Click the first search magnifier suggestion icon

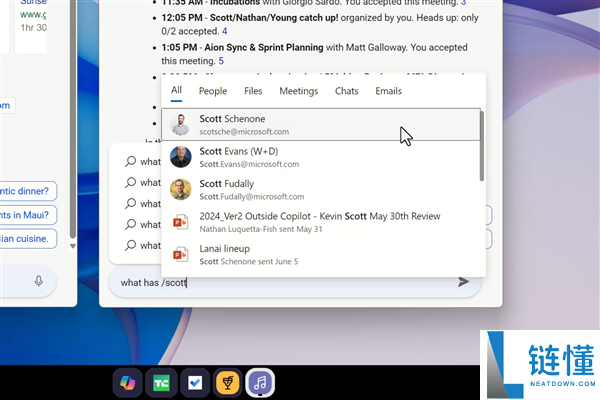tap(130, 161)
